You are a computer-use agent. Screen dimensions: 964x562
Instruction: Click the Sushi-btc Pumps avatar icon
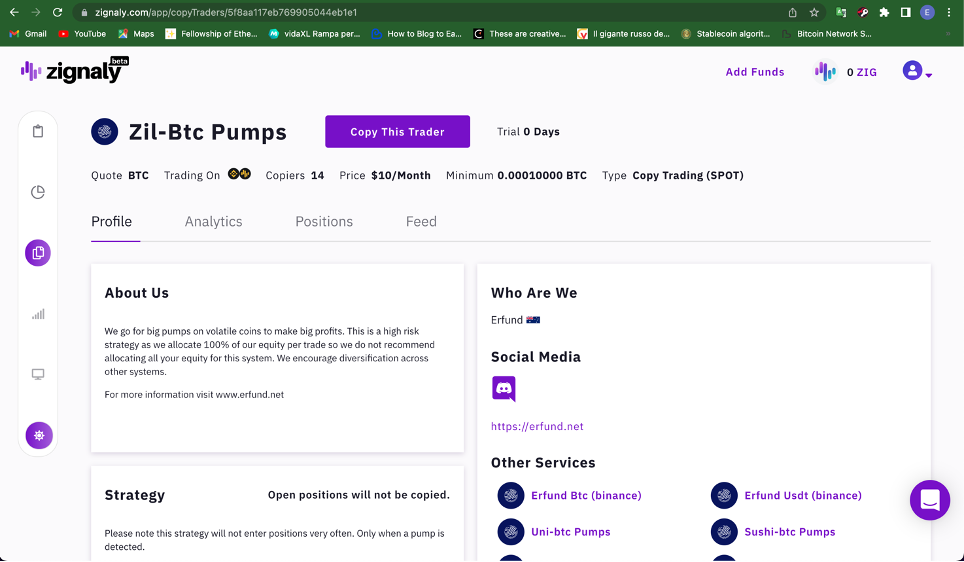coord(724,532)
